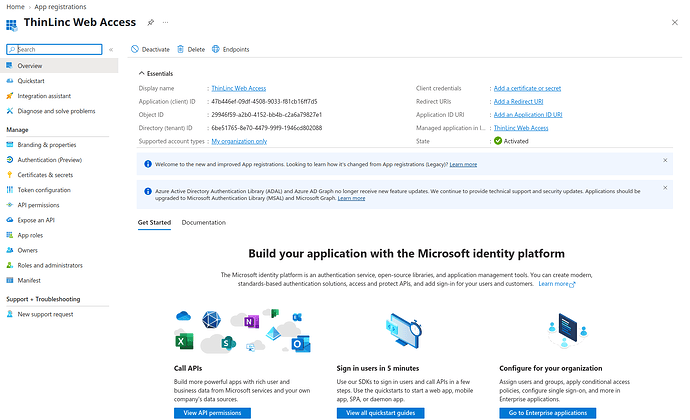
Task: Click the Owners people icon
Action: (x=9, y=250)
